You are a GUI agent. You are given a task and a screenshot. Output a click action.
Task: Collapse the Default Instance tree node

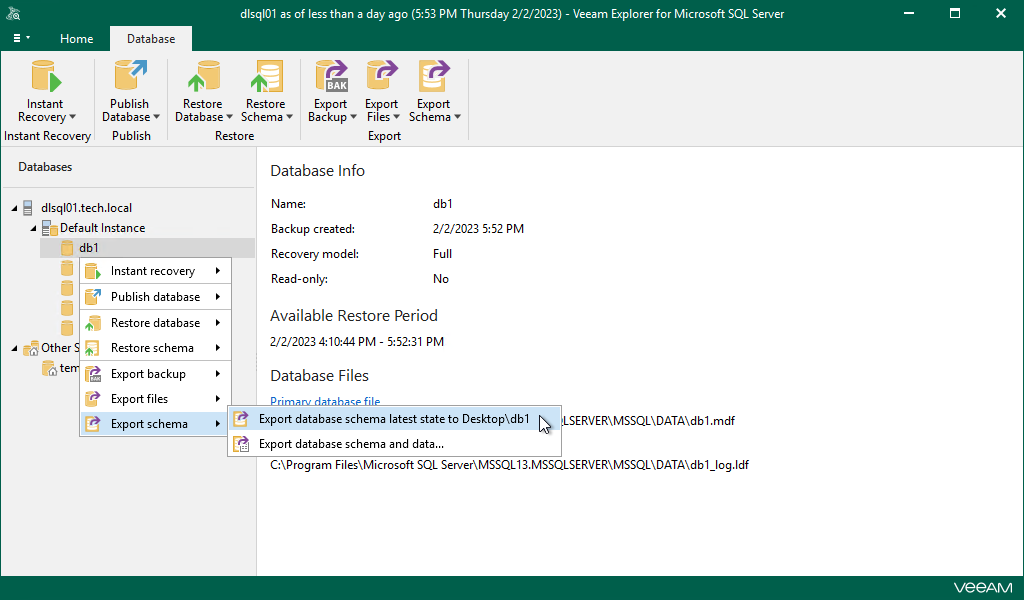(33, 229)
